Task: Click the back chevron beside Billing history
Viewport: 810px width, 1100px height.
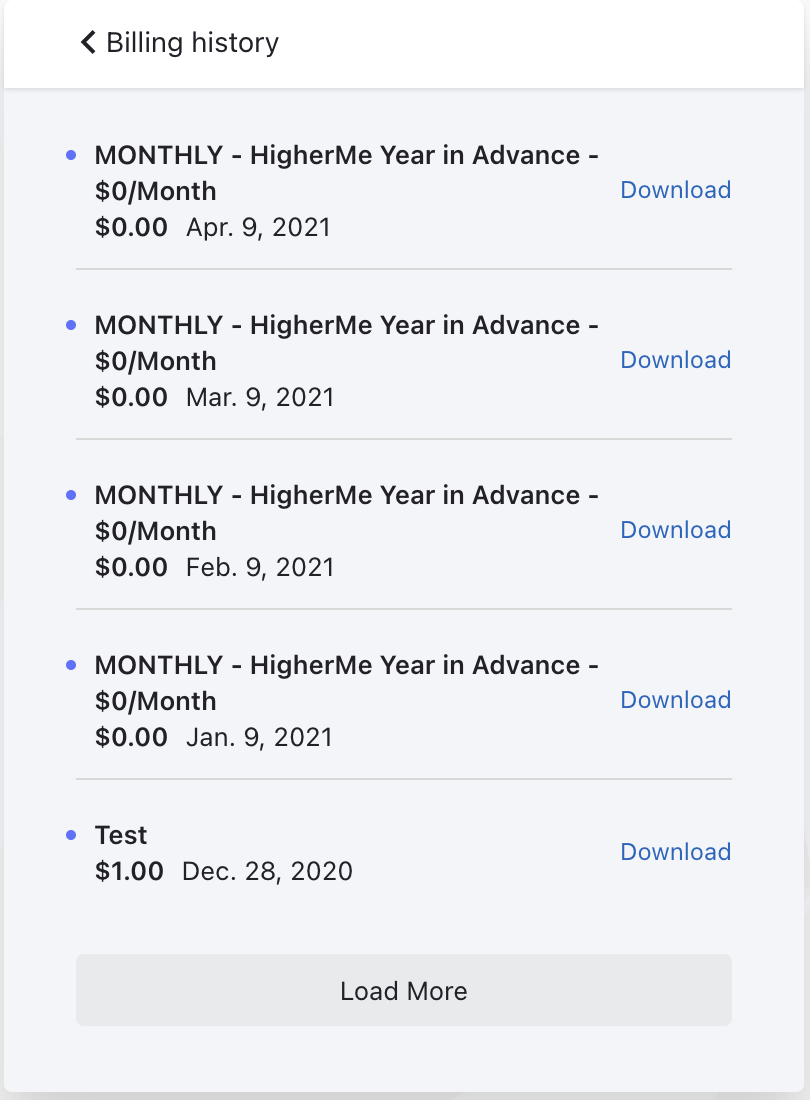Action: 88,42
